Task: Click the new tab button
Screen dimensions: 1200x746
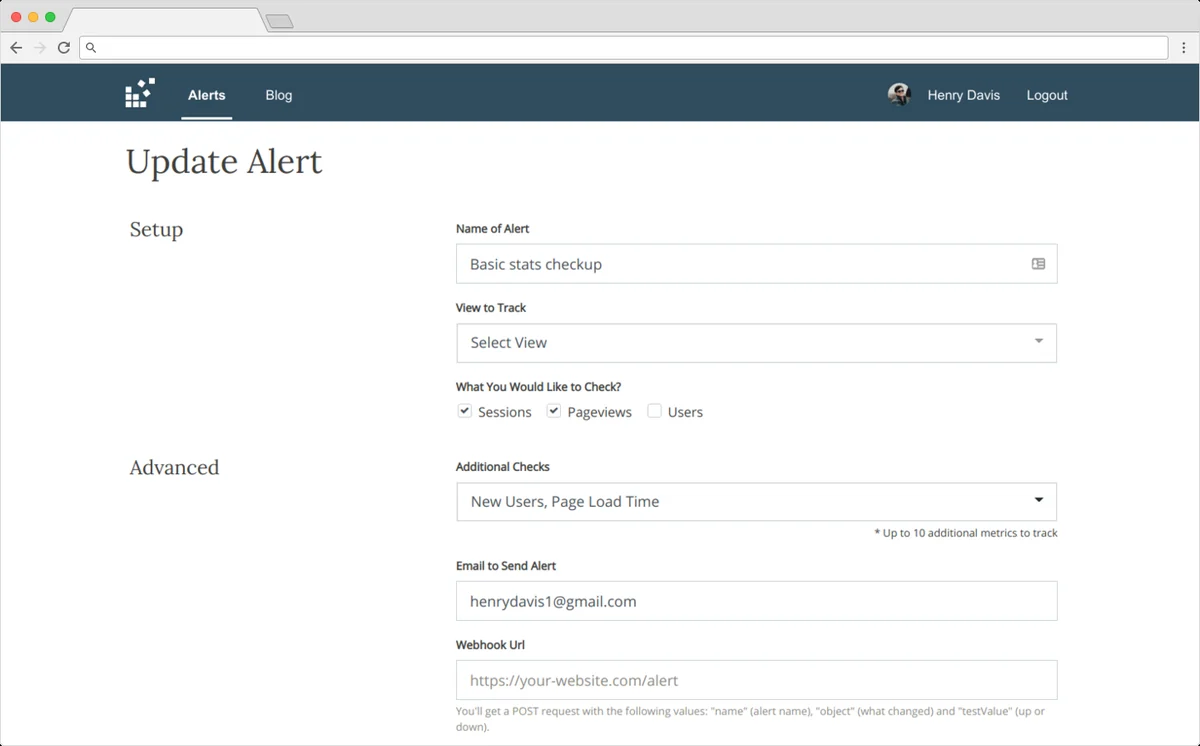Action: (280, 21)
